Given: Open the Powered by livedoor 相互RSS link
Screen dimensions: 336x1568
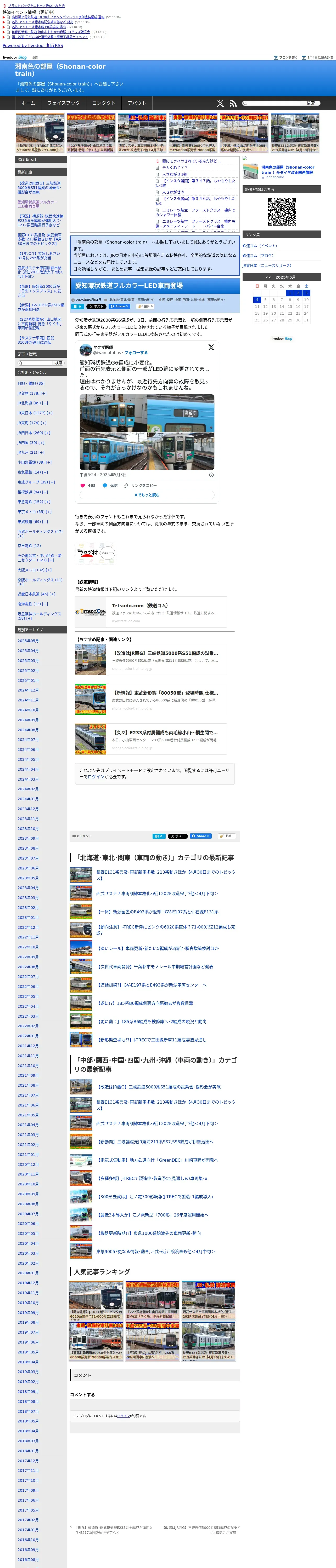Looking at the screenshot, I should (32, 46).
